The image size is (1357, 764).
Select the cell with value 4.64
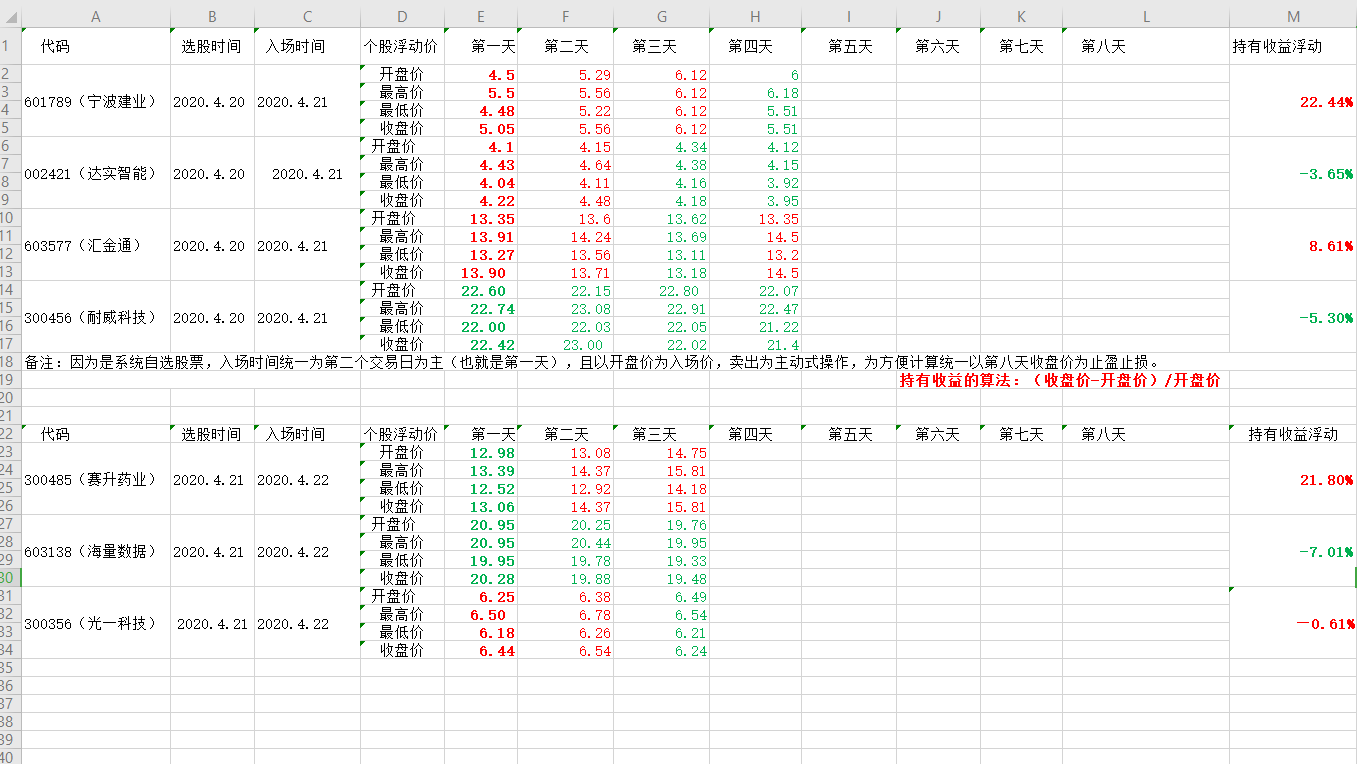(566, 165)
